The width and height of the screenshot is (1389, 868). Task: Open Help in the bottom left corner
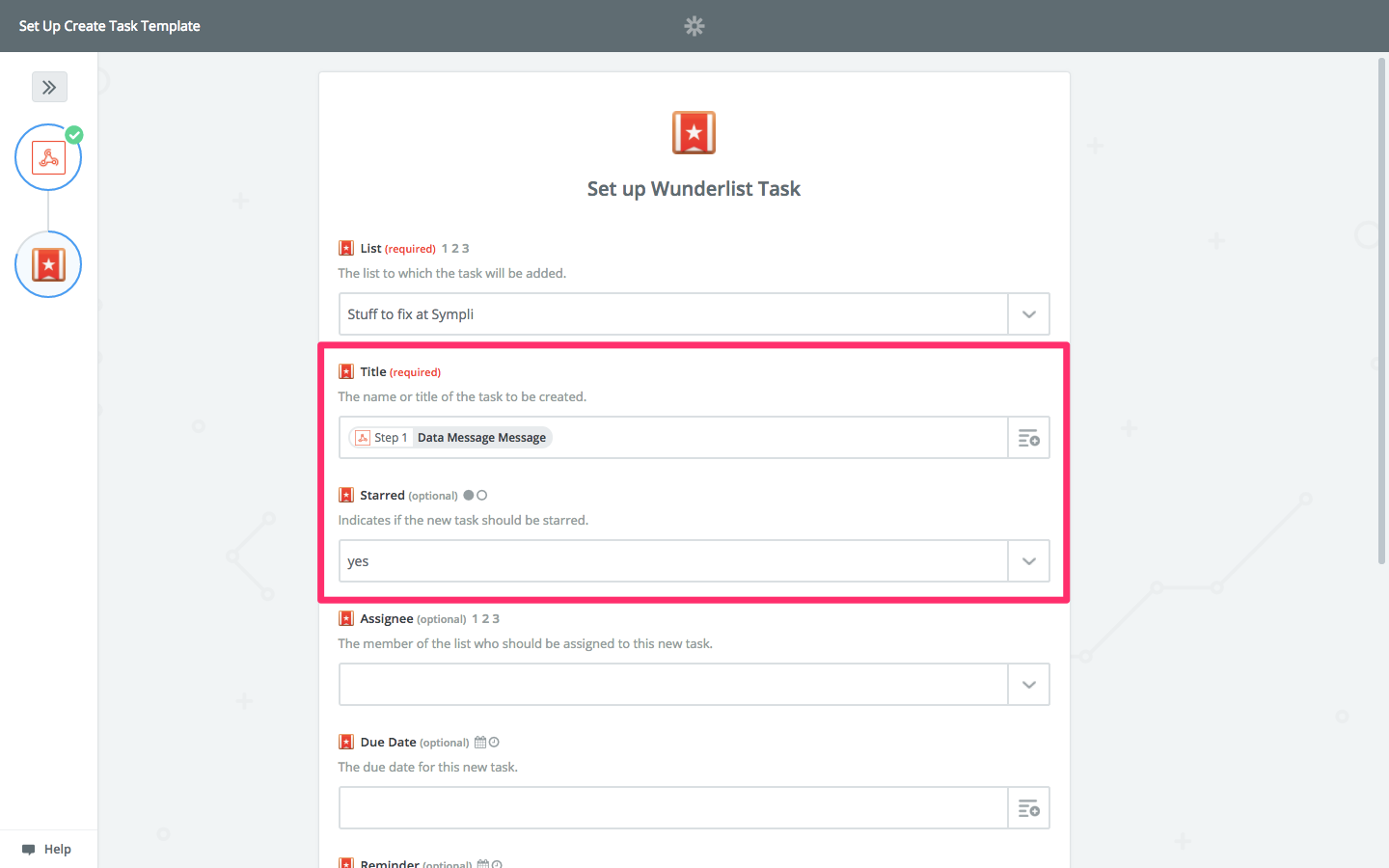pyautogui.click(x=48, y=850)
